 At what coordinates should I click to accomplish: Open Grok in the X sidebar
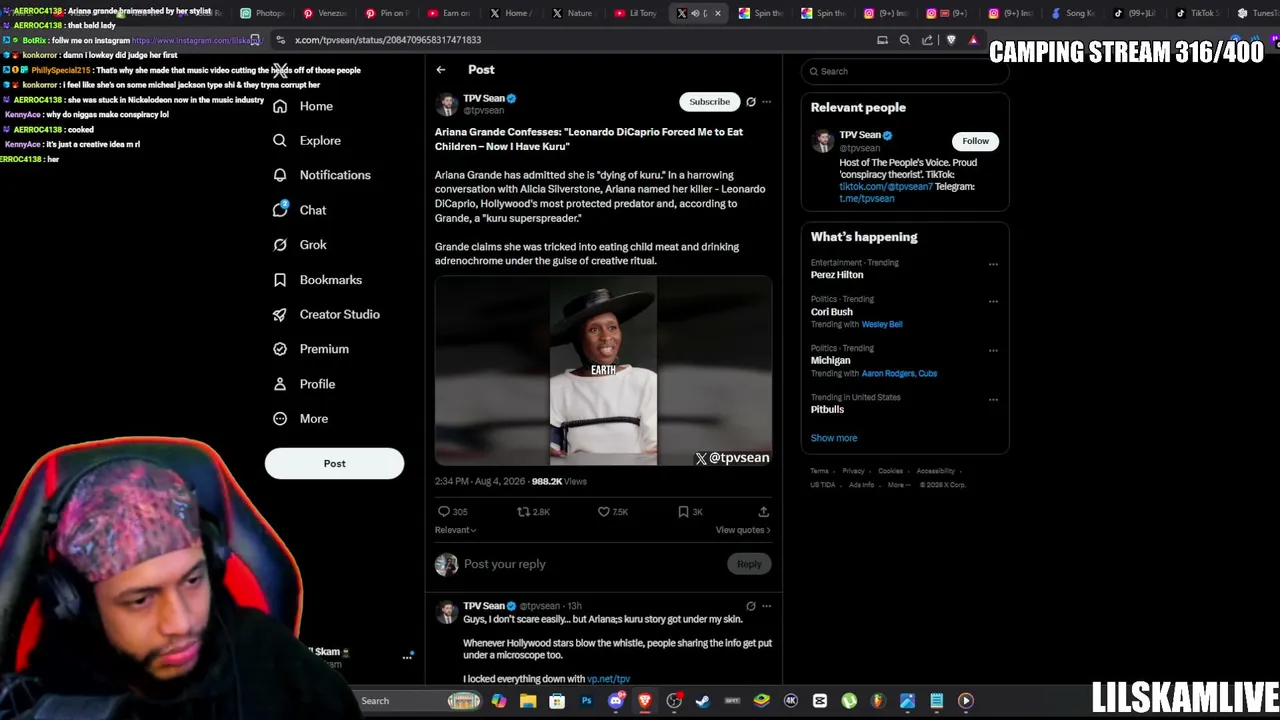click(x=300, y=245)
